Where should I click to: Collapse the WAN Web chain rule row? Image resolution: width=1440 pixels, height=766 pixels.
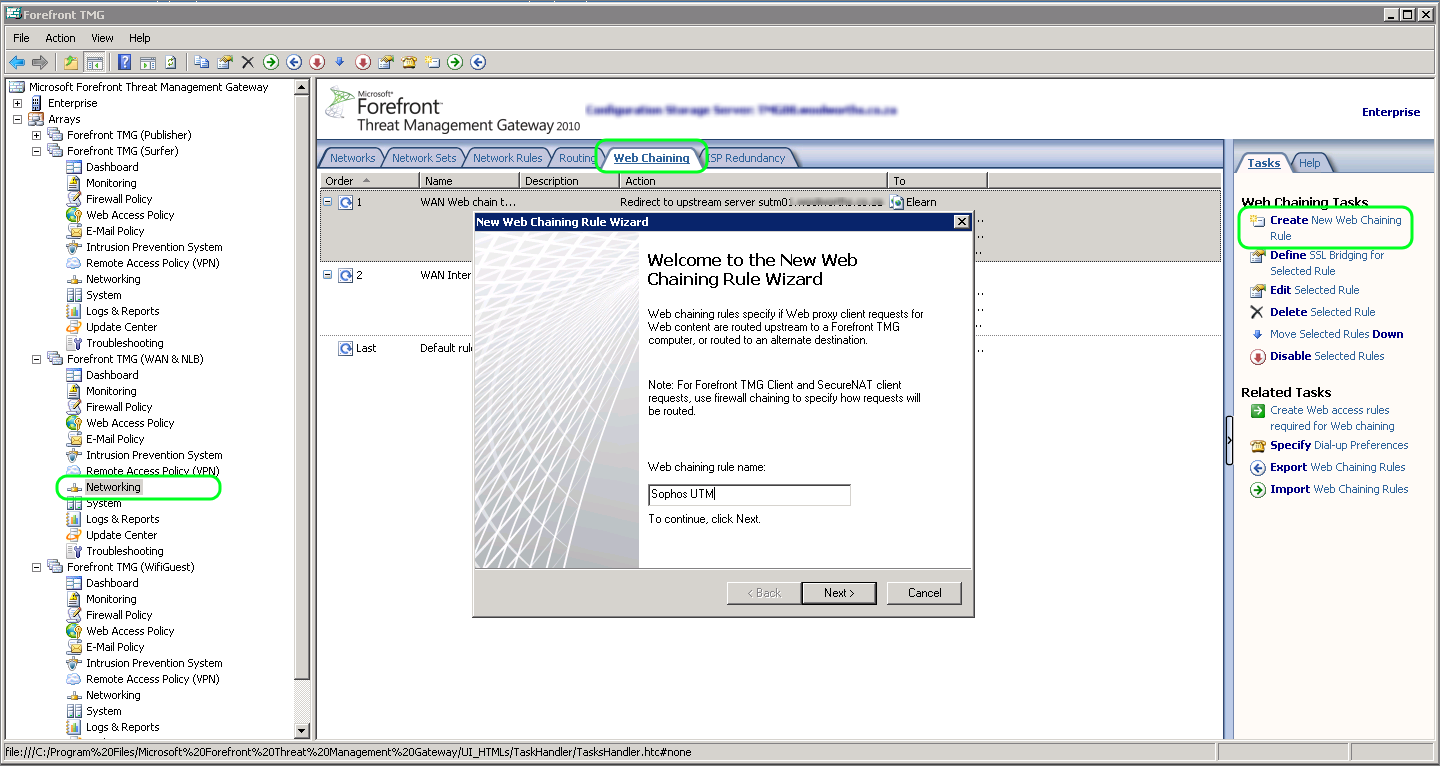328,201
